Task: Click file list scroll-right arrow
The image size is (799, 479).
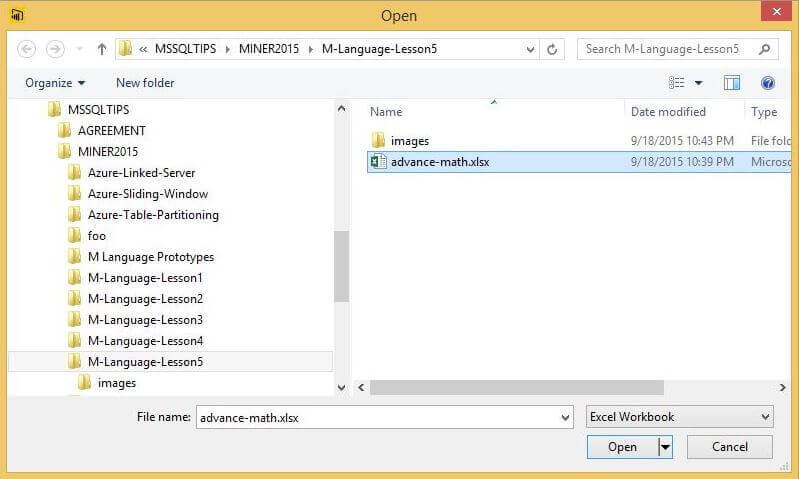Action: point(783,387)
